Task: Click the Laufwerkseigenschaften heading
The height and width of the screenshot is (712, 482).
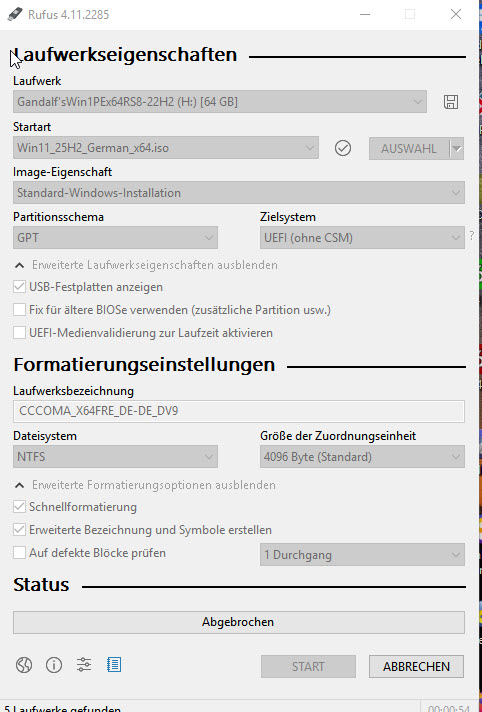Action: pos(125,55)
